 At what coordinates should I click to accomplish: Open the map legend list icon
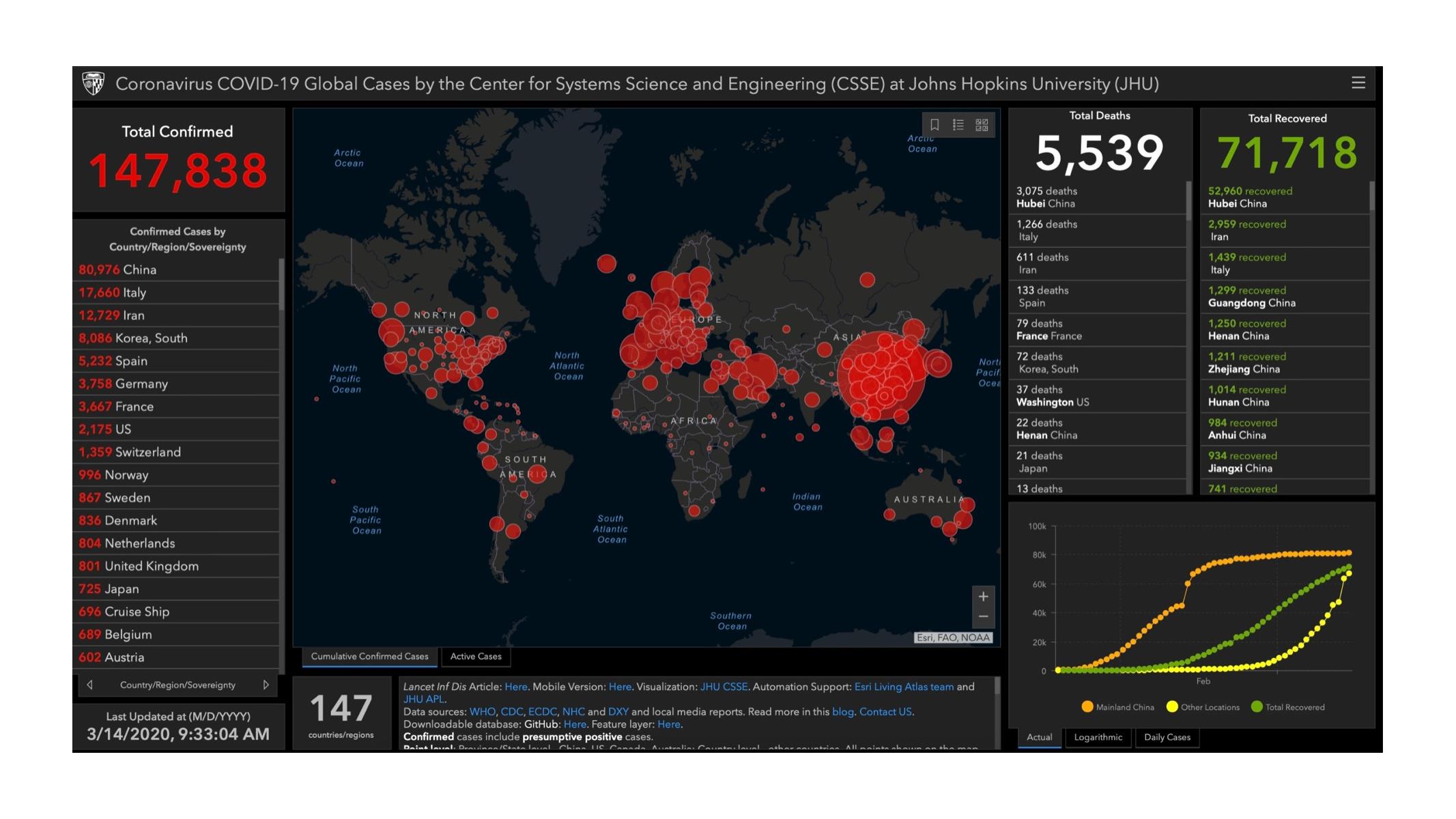(x=958, y=125)
